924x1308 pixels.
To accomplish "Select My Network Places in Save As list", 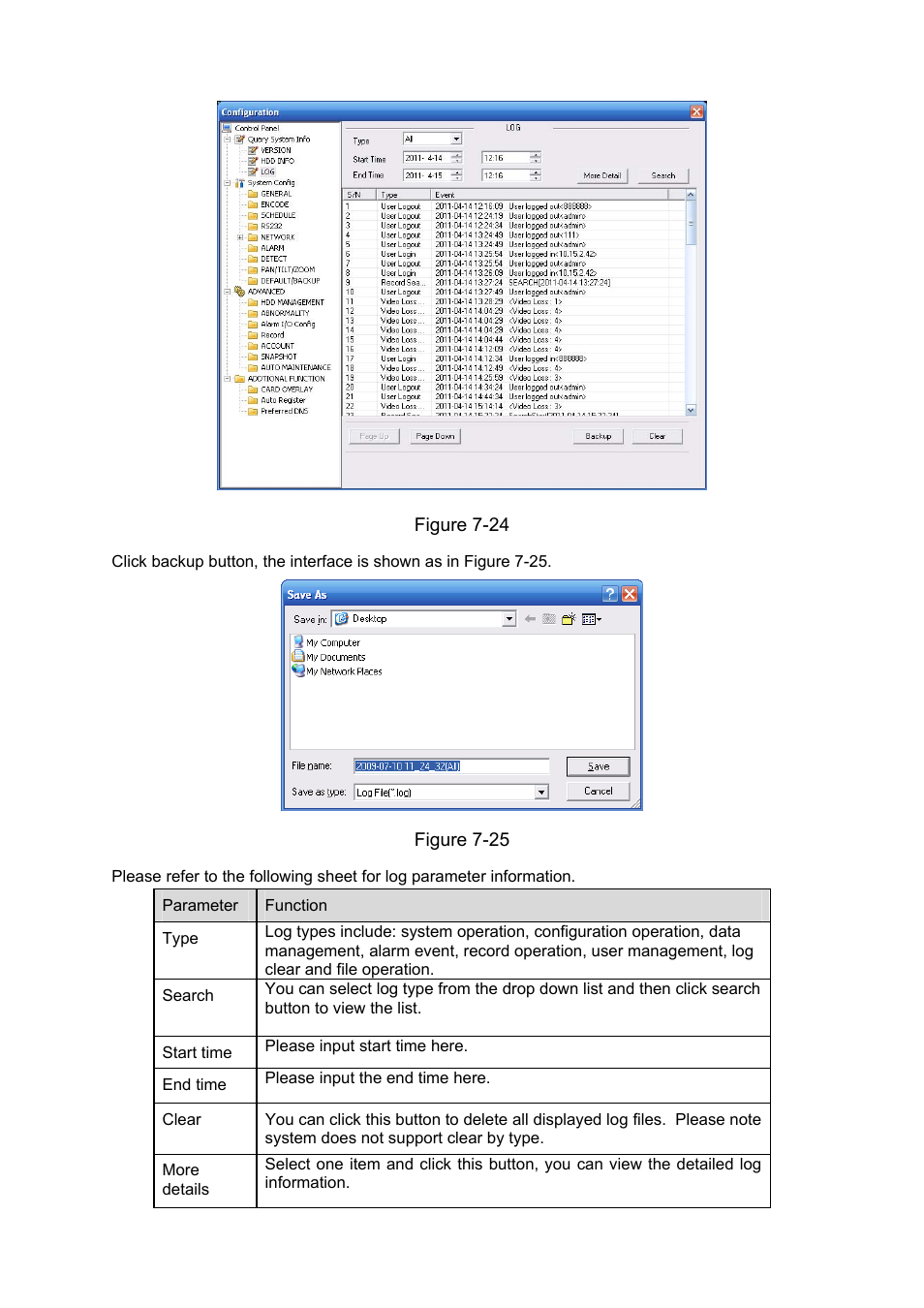I will tap(337, 671).
